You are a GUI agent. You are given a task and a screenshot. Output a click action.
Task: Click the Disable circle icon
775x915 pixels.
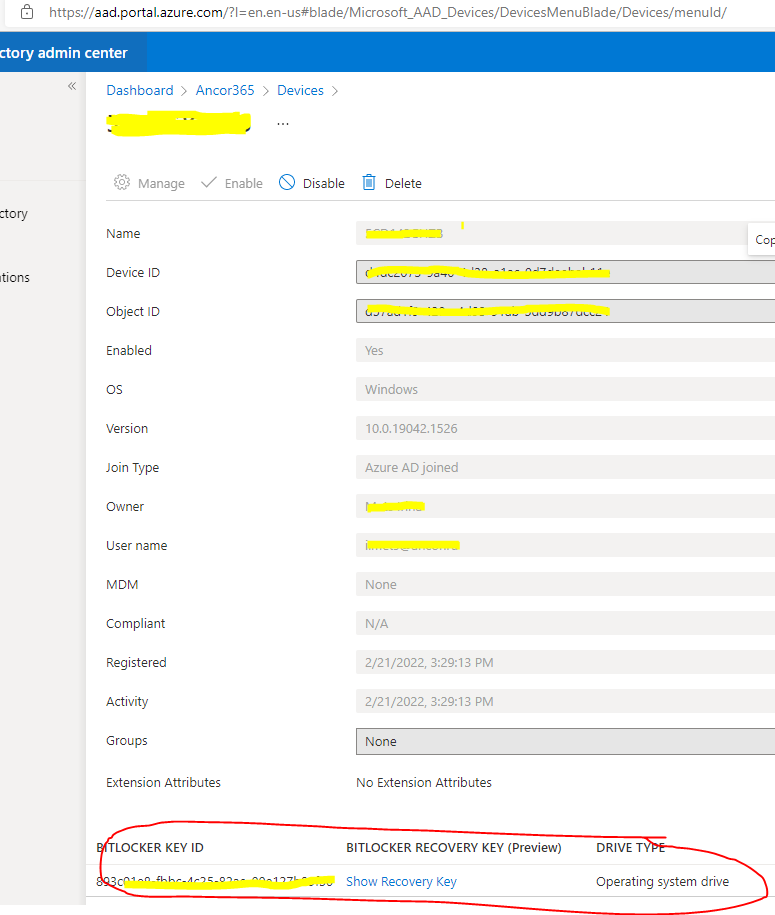coord(287,182)
